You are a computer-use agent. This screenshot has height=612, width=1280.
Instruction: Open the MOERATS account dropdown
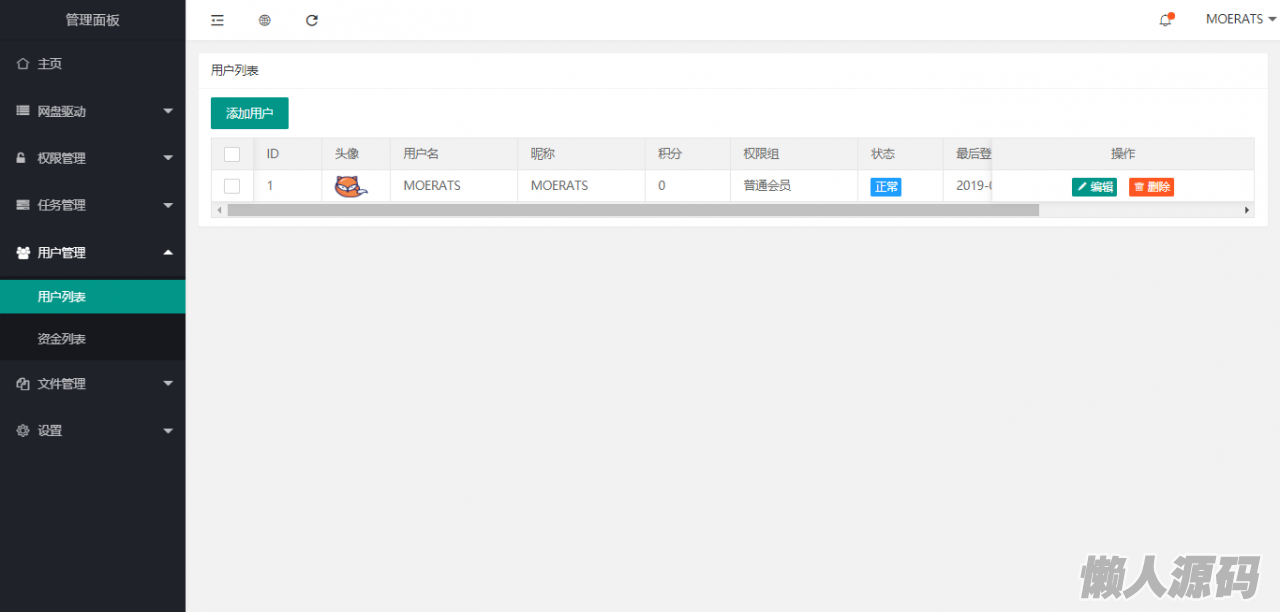pyautogui.click(x=1240, y=19)
